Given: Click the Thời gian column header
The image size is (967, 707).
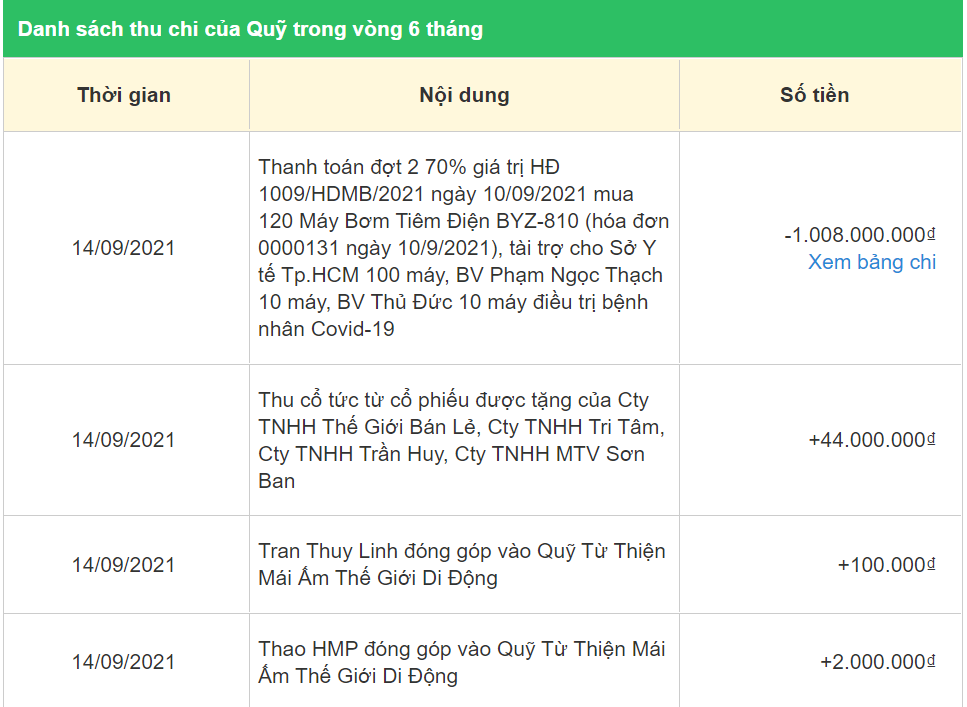Looking at the screenshot, I should [x=124, y=96].
